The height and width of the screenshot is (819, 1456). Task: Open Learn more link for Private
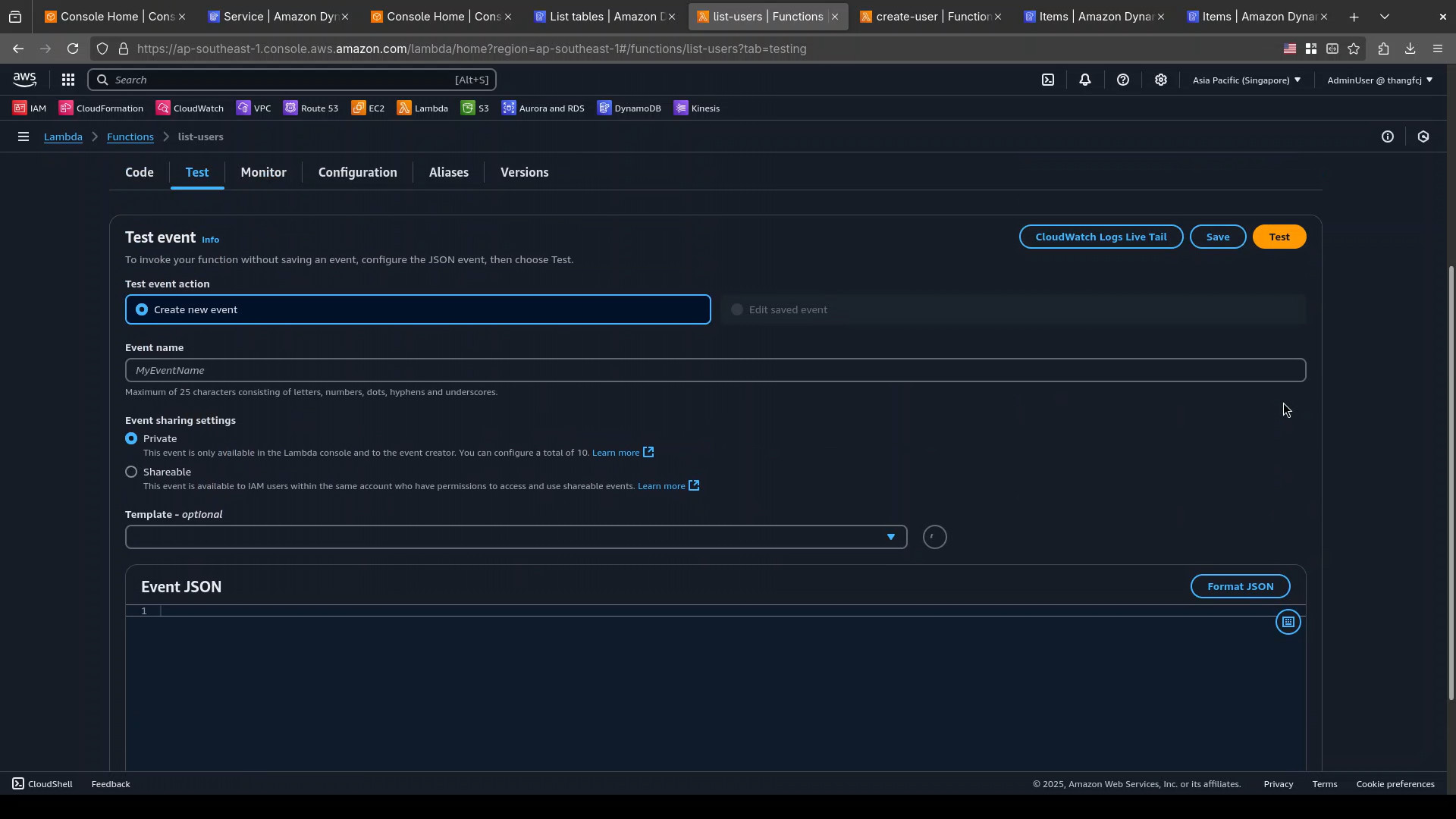click(623, 453)
